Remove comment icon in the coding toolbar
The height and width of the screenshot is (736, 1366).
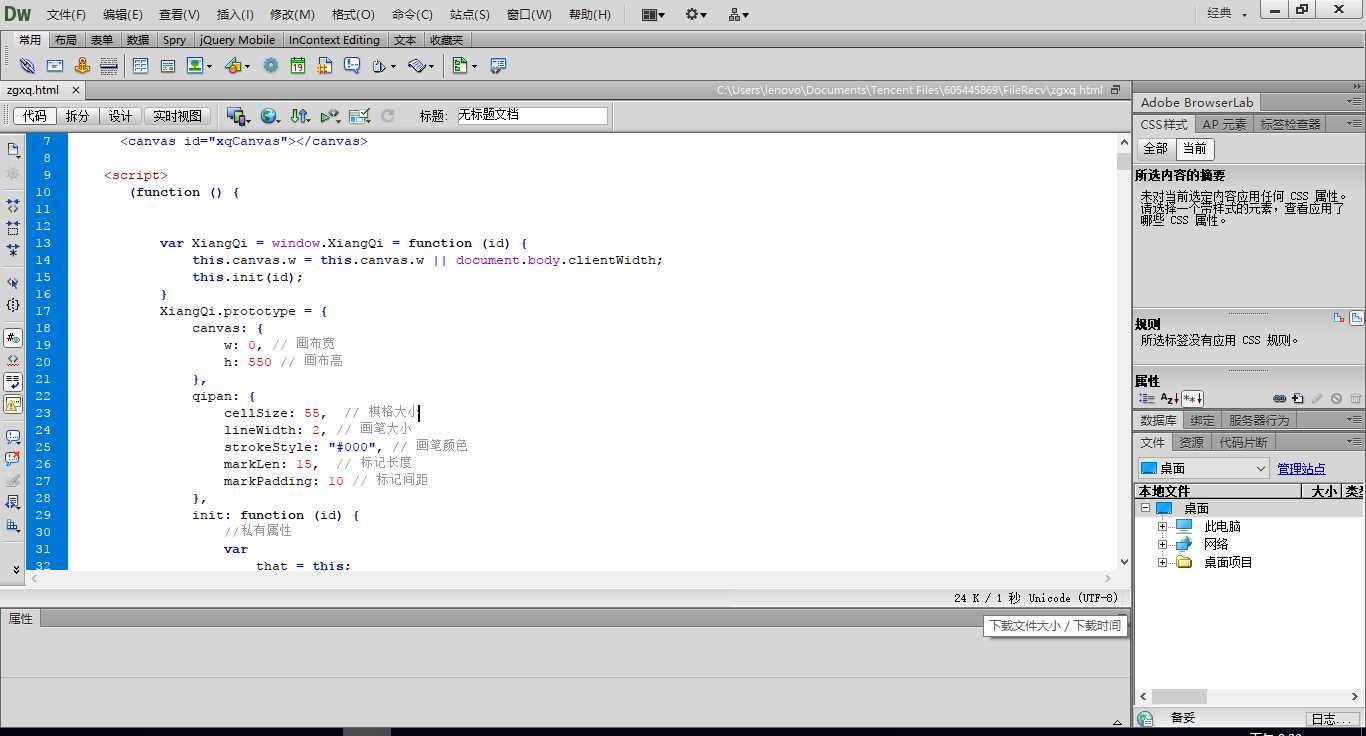click(x=13, y=458)
